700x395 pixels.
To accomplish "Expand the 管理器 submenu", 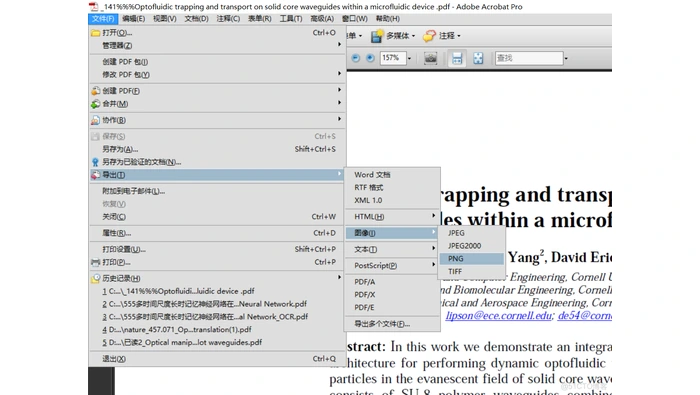I will (x=339, y=45).
